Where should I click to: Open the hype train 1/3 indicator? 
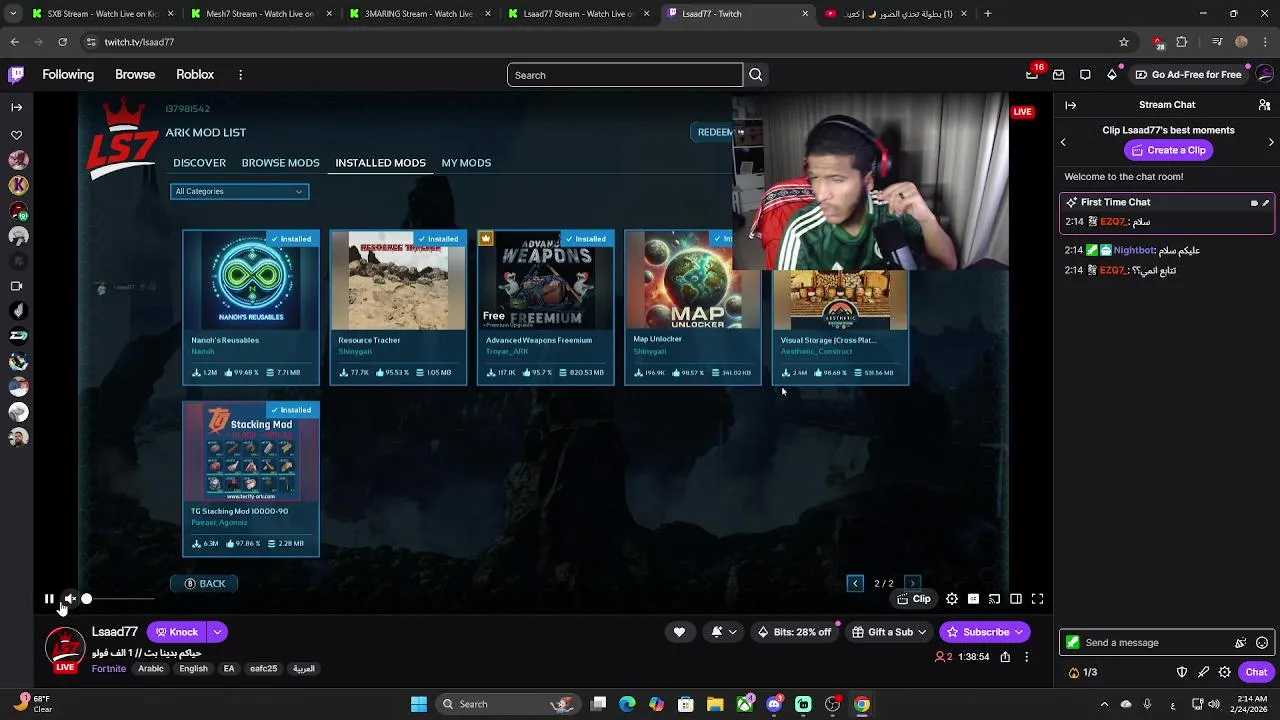[1083, 673]
